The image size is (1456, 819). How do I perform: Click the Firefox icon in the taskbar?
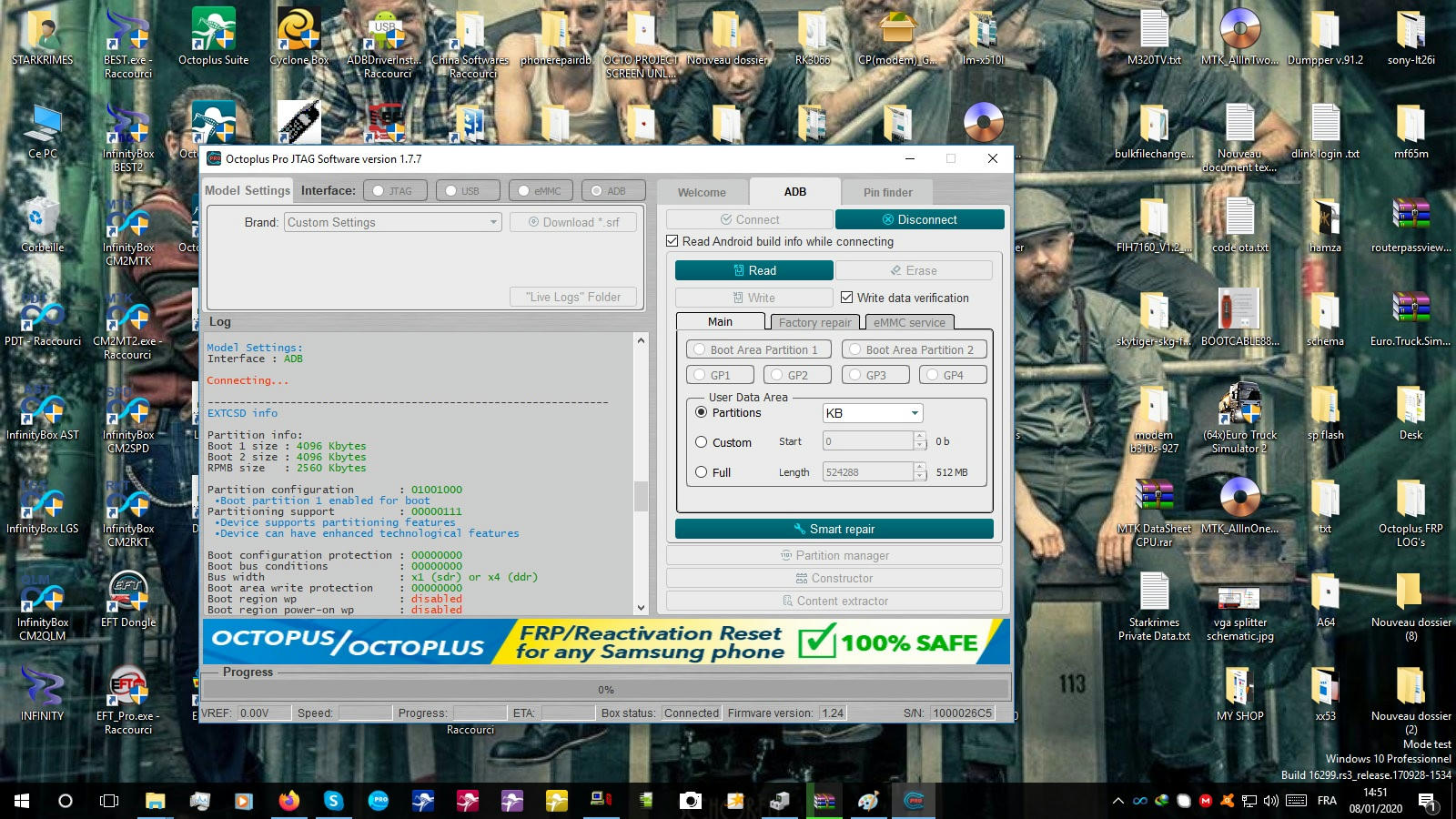tap(288, 801)
